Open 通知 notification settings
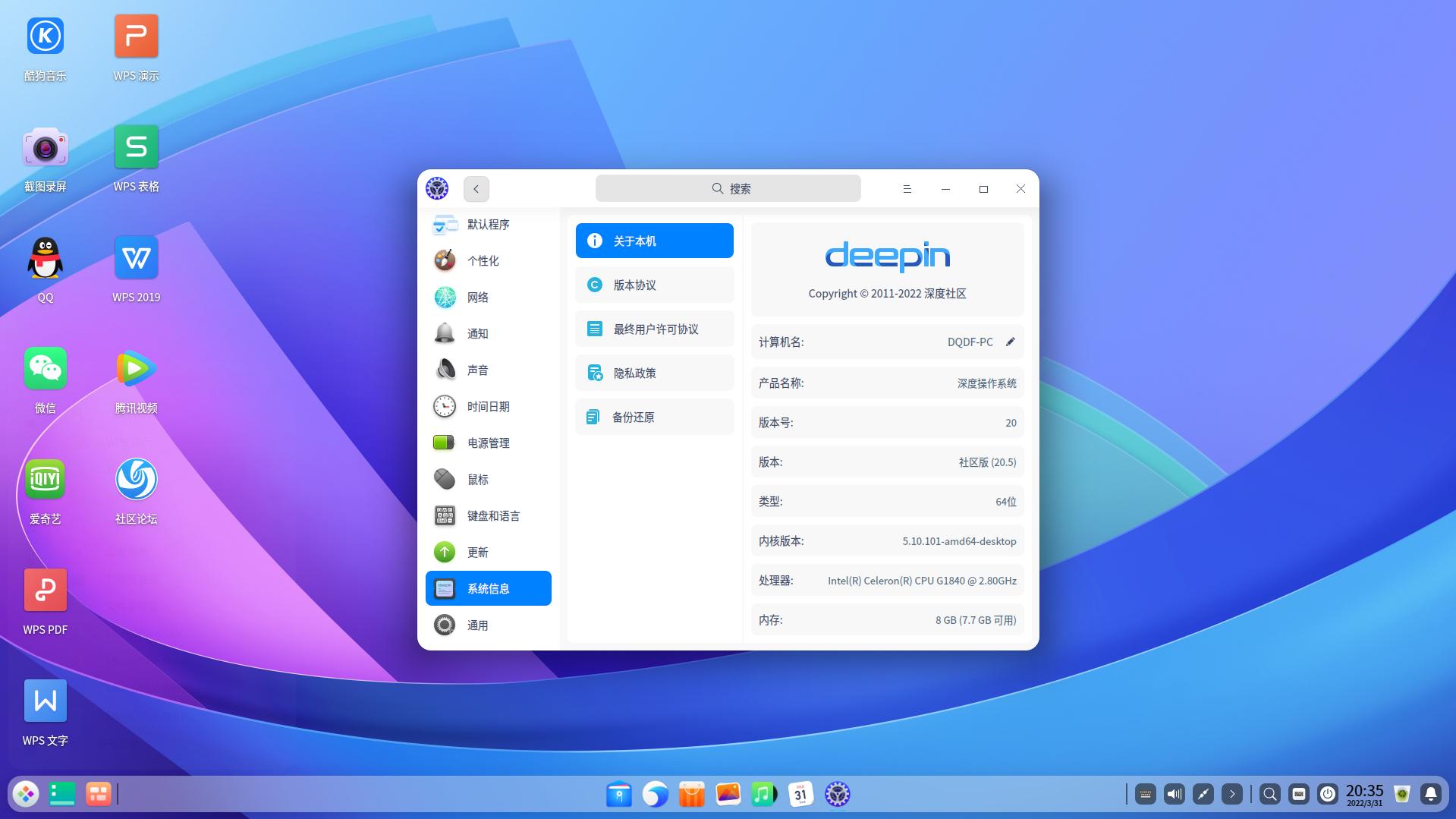 point(488,334)
